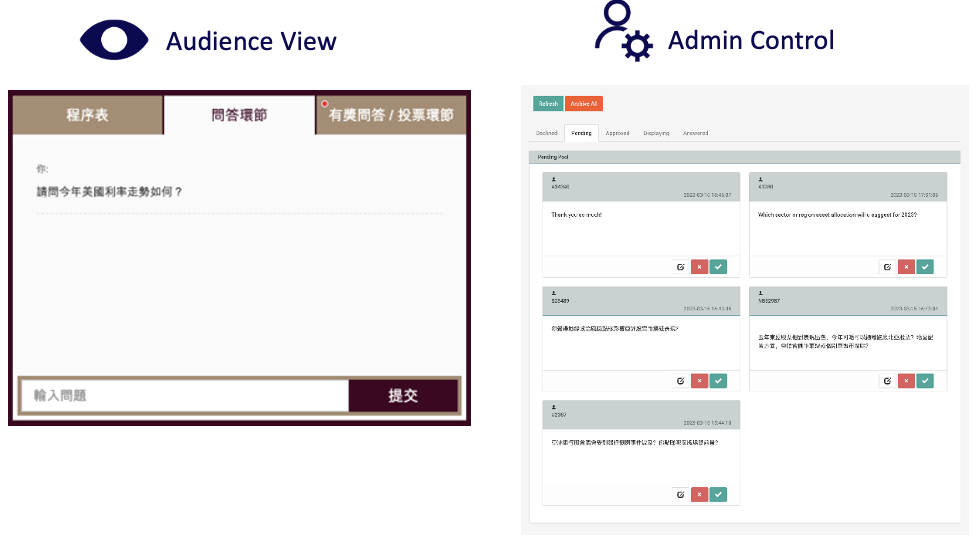Decline the question from user MS32987

pyautogui.click(x=906, y=381)
